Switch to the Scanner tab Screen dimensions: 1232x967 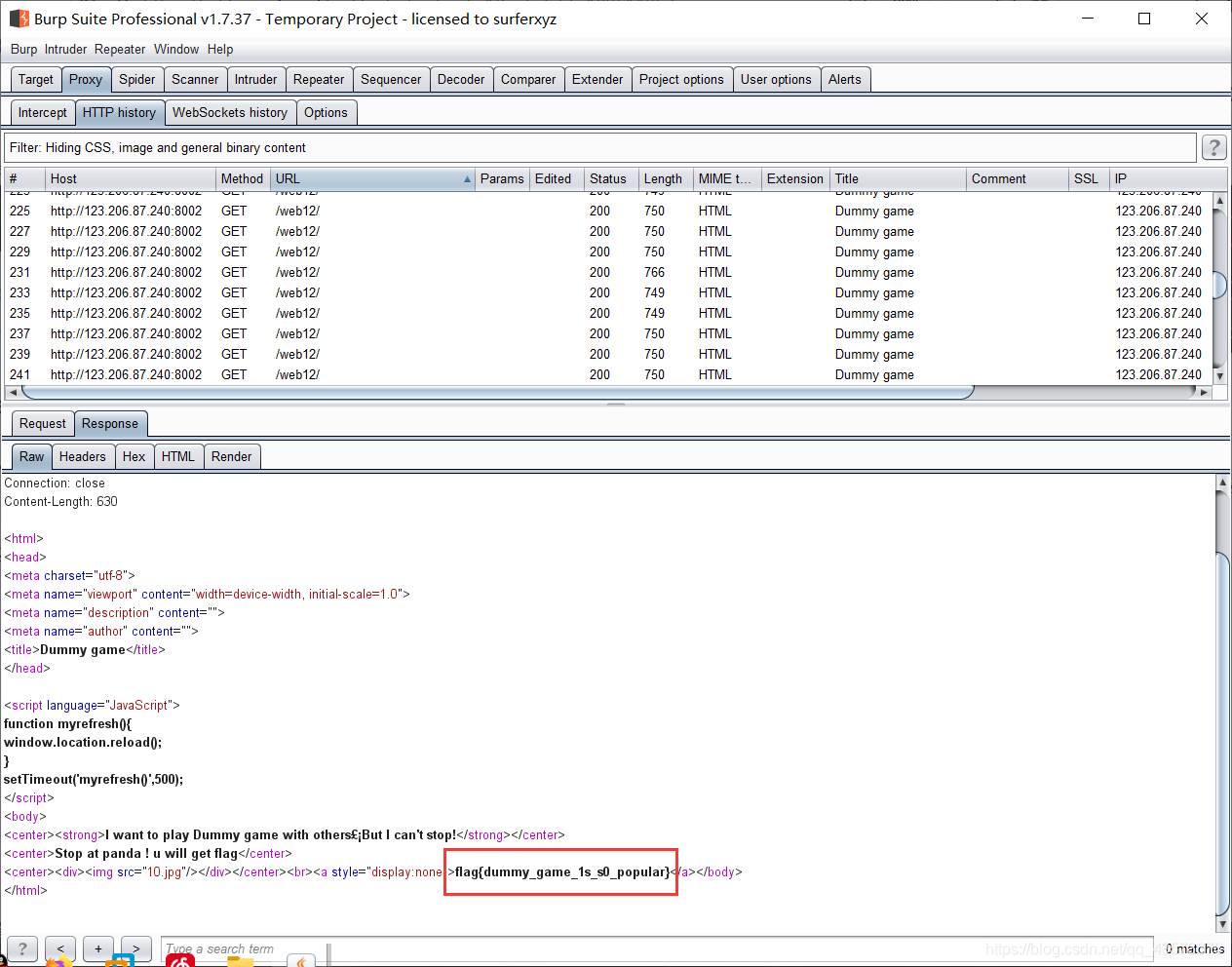pyautogui.click(x=195, y=80)
